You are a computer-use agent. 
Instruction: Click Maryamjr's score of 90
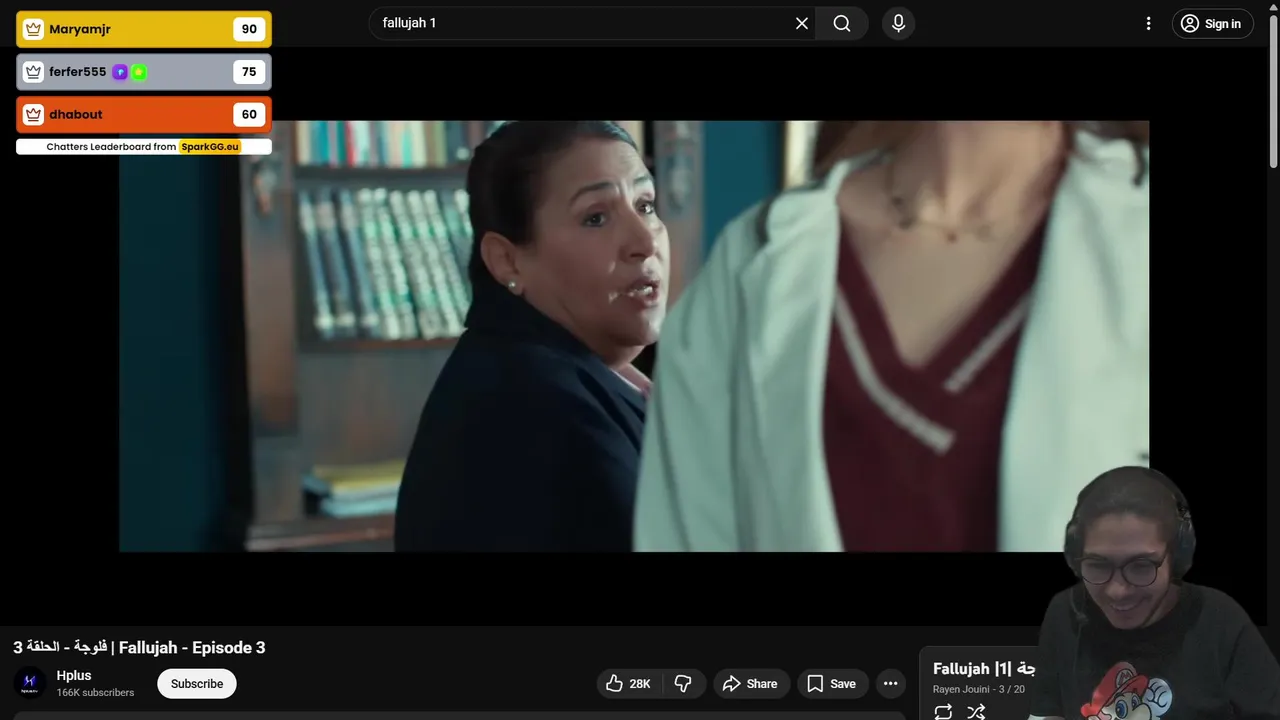coord(249,29)
